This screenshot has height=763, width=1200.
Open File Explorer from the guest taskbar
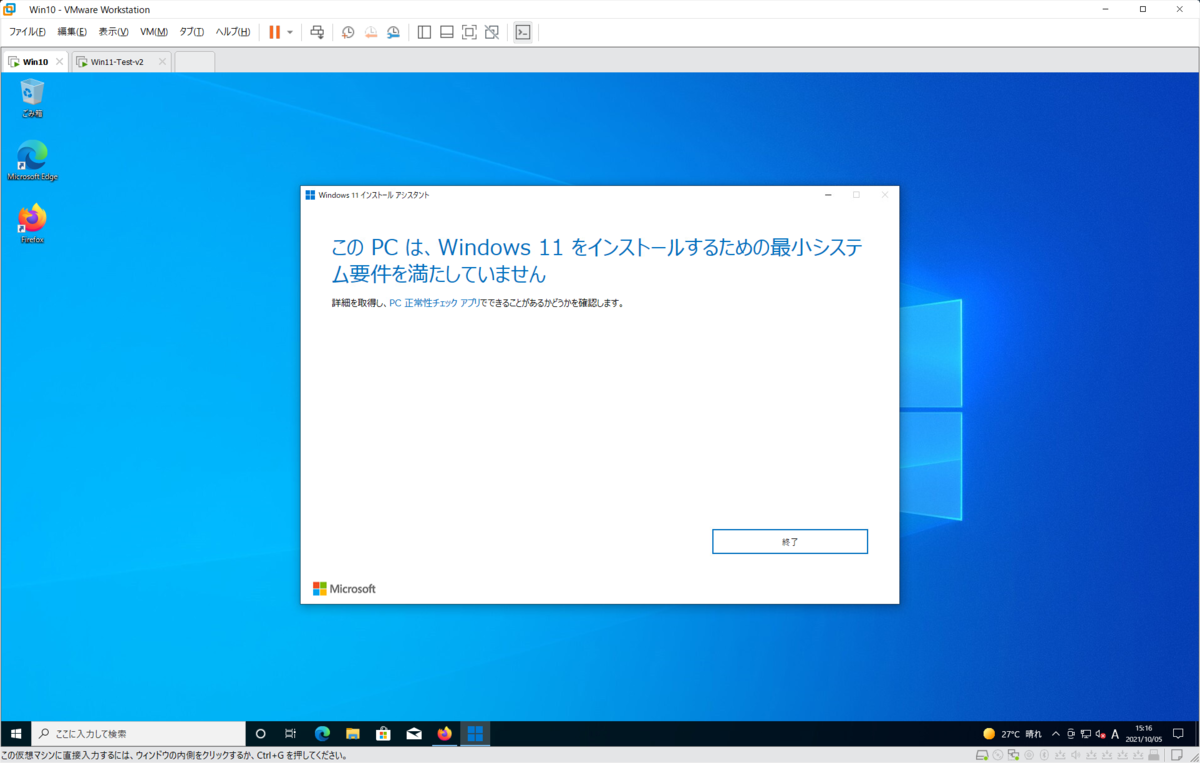point(352,733)
